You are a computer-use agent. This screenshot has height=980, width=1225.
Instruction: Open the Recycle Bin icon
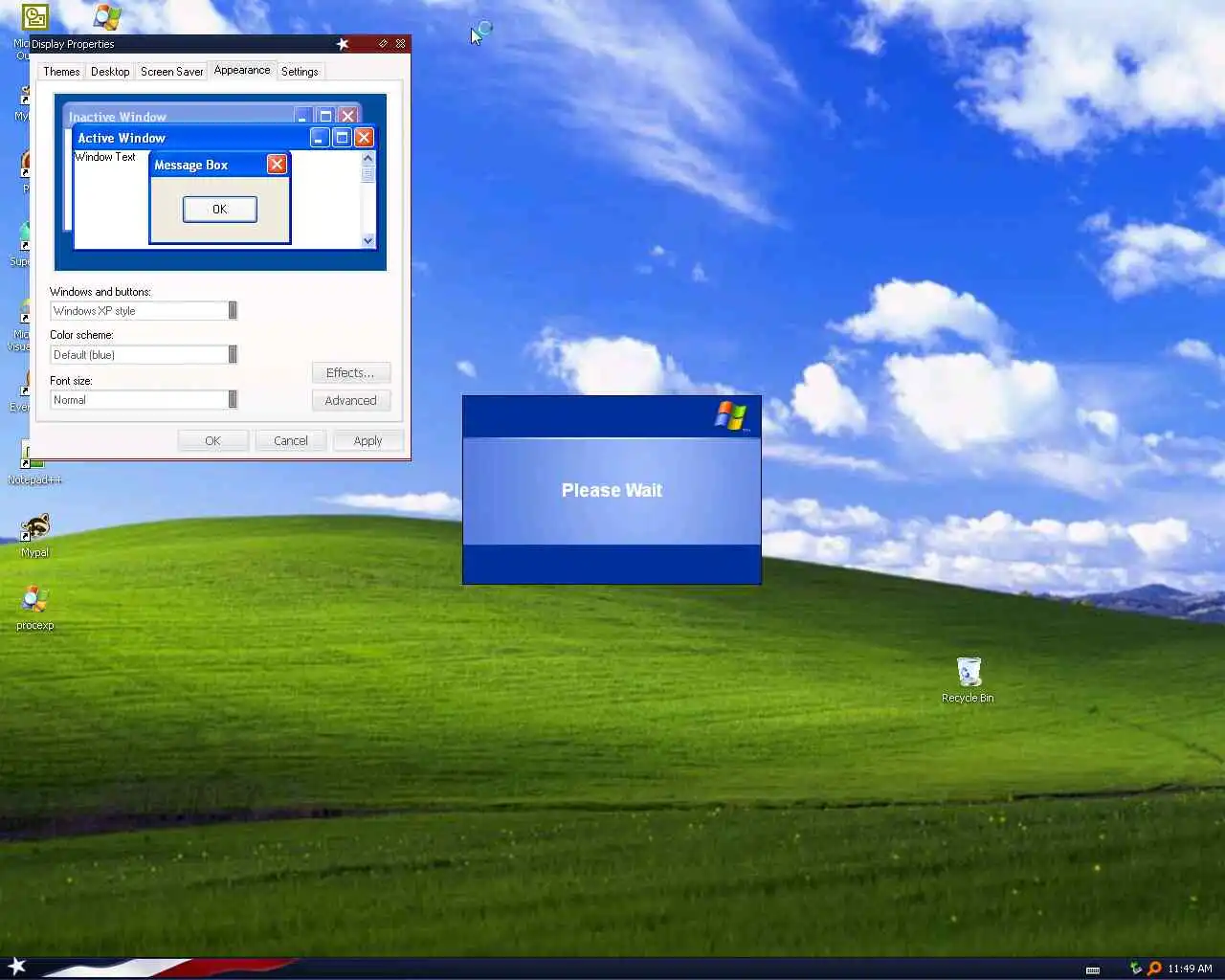[968, 679]
